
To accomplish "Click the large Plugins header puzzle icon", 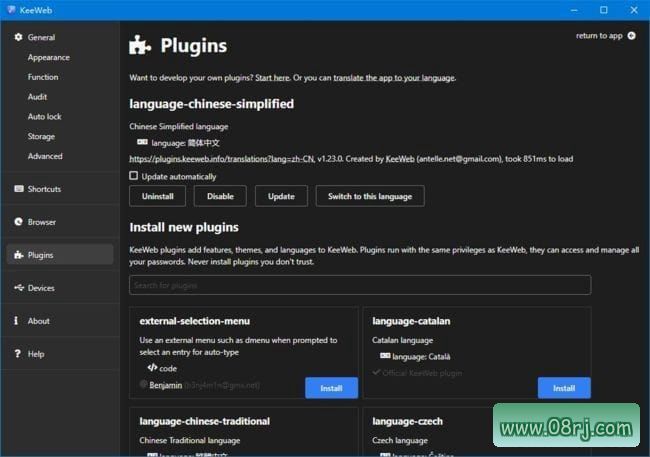I will click(x=140, y=45).
